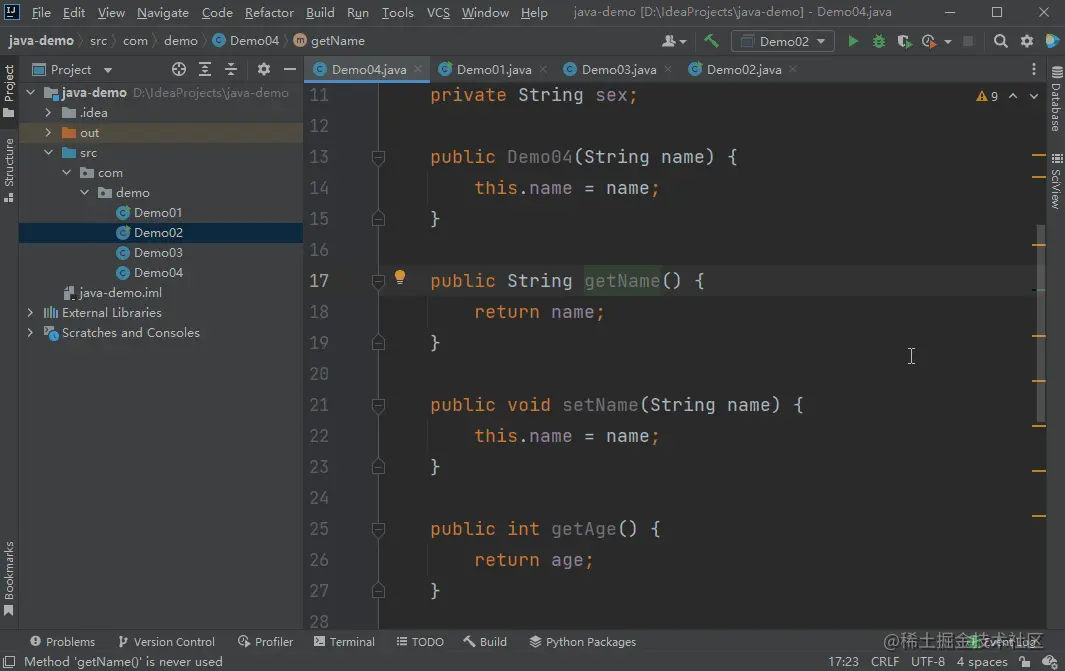
Task: Open JetBrains toolbox icon at far right toolbar
Action: (1051, 41)
